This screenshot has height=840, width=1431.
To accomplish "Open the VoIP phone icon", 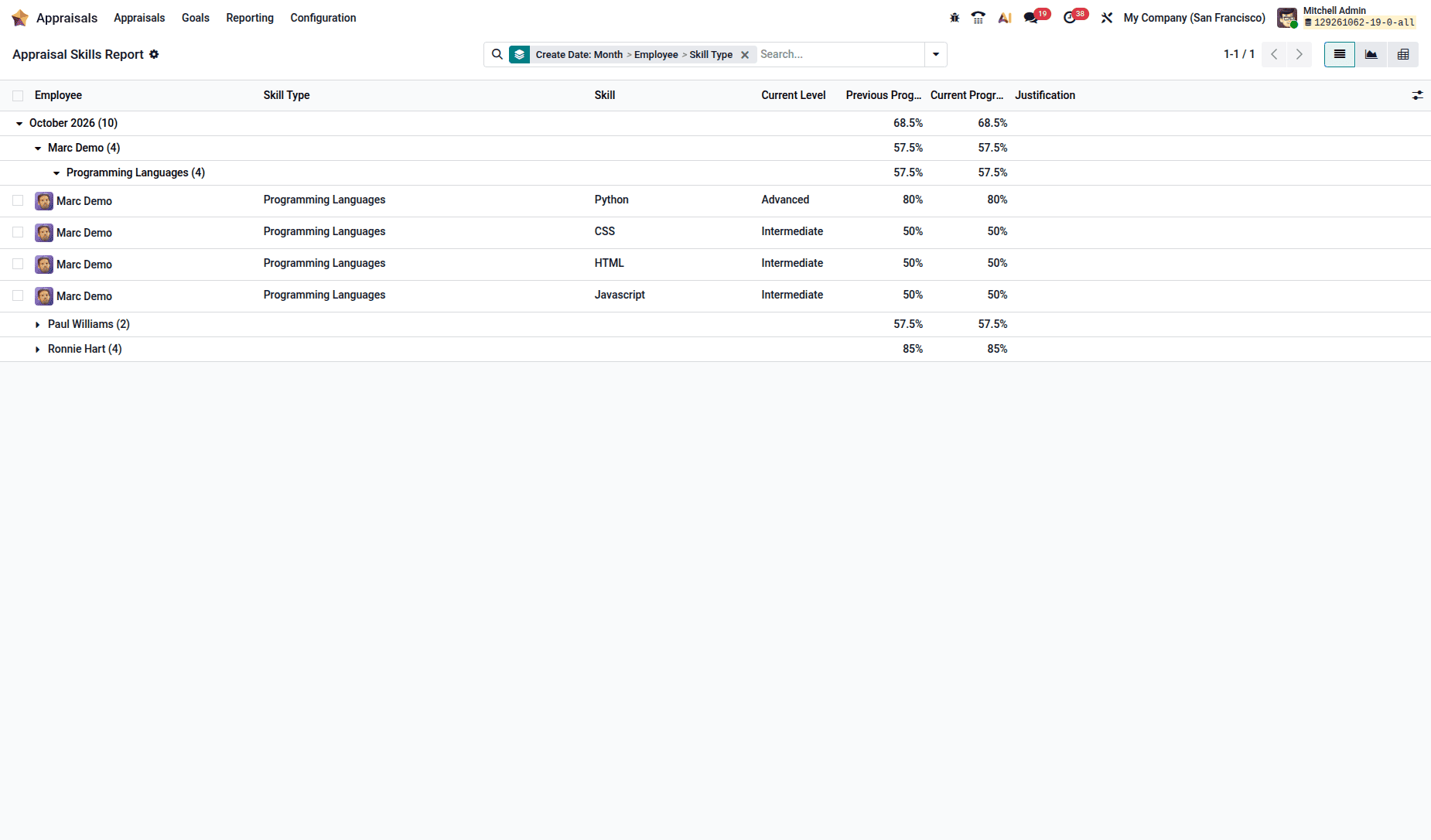I will point(978,18).
